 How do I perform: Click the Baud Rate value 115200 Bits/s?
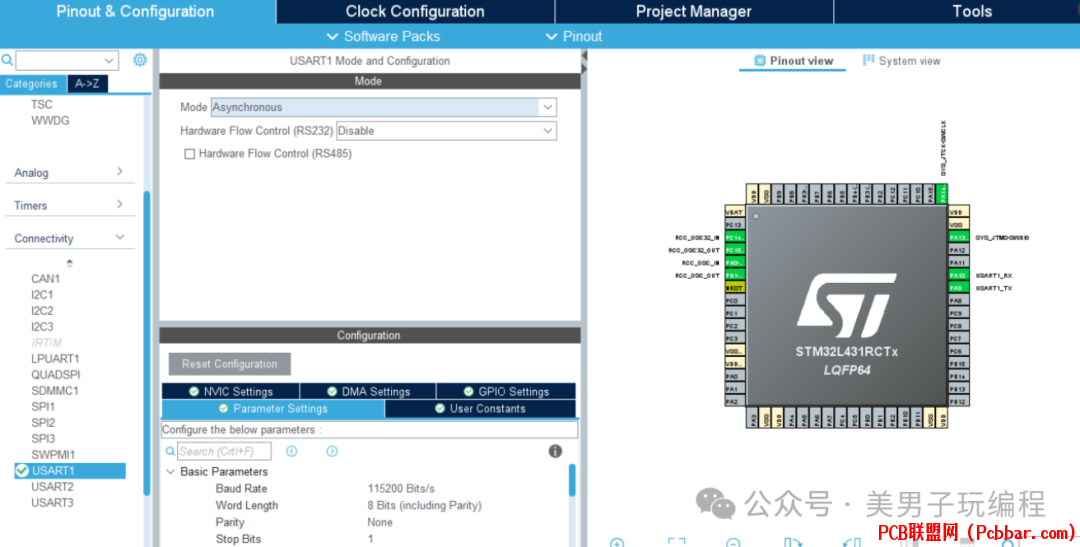401,488
